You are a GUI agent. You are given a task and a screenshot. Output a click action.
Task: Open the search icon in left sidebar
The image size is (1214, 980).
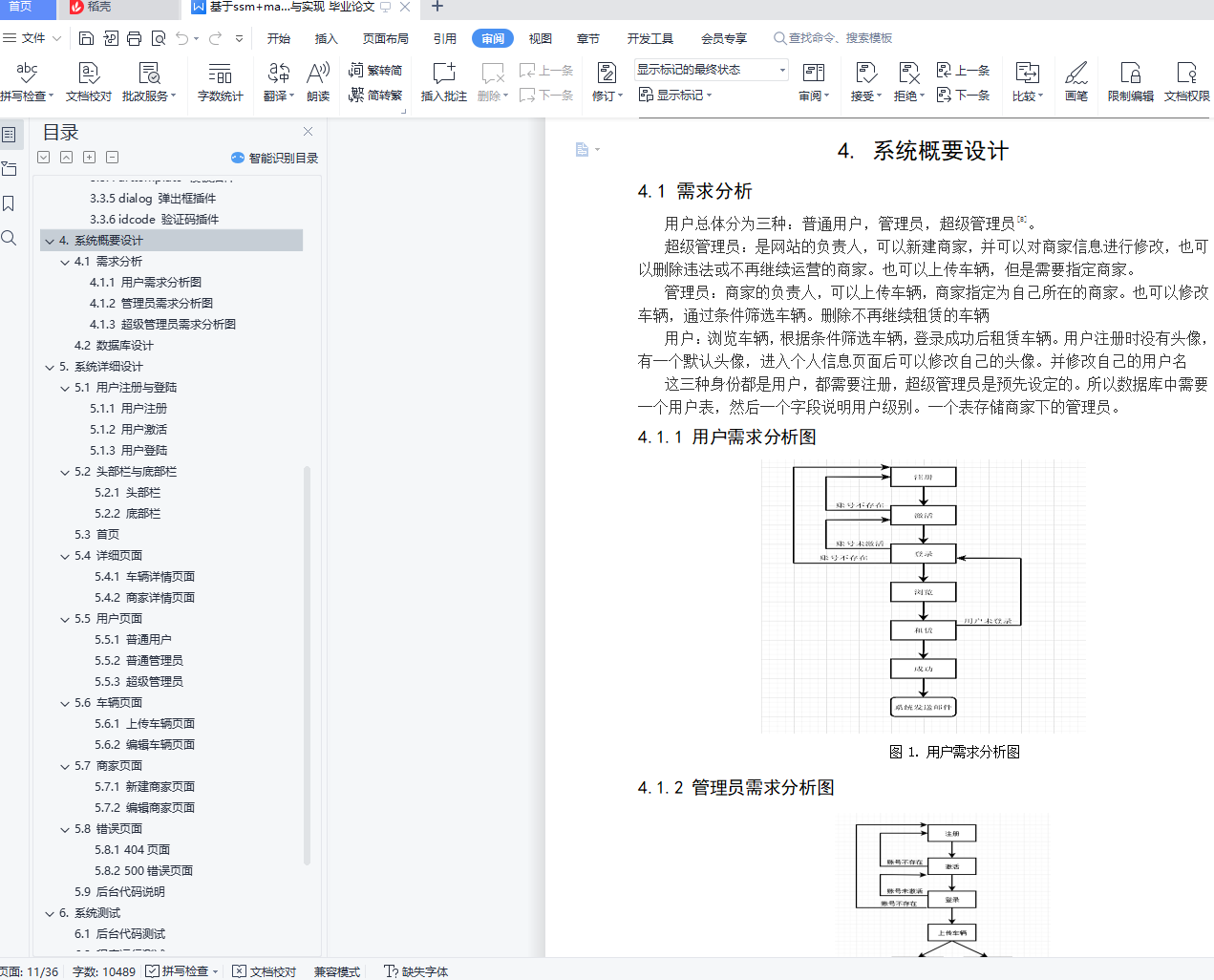point(9,238)
